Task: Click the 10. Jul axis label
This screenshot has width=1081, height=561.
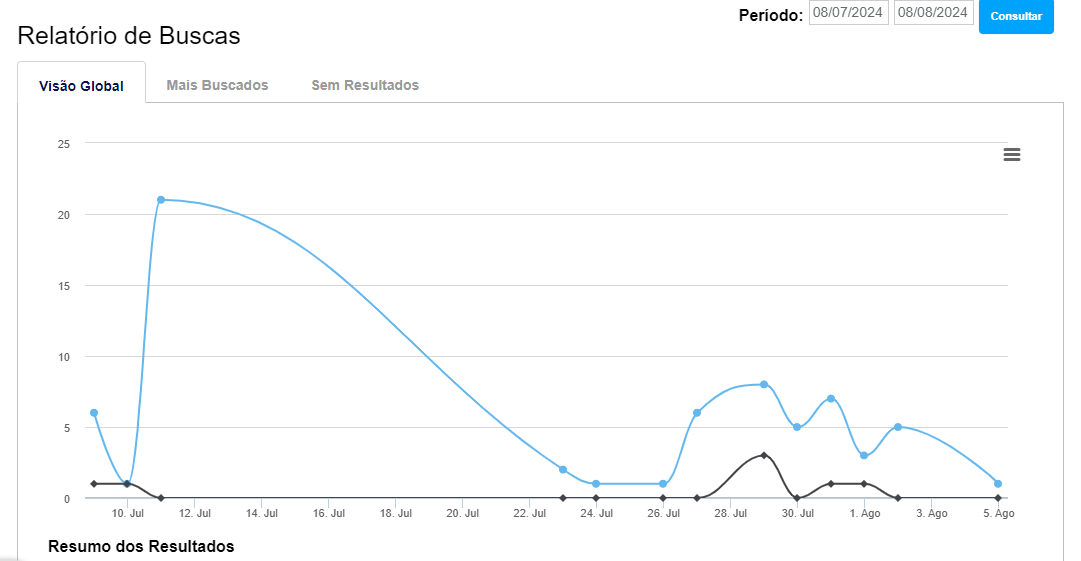Action: (x=128, y=514)
